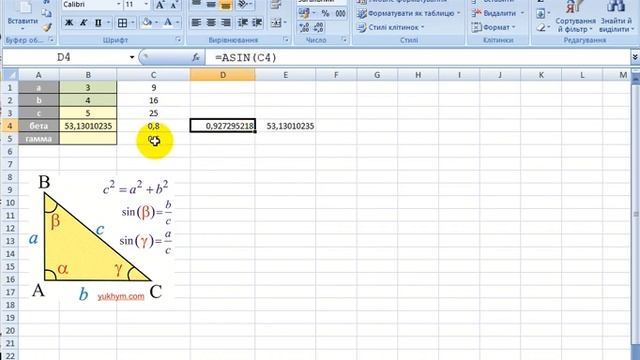Open Font group dialog launcher
The height and width of the screenshot is (360, 640).
[x=178, y=40]
